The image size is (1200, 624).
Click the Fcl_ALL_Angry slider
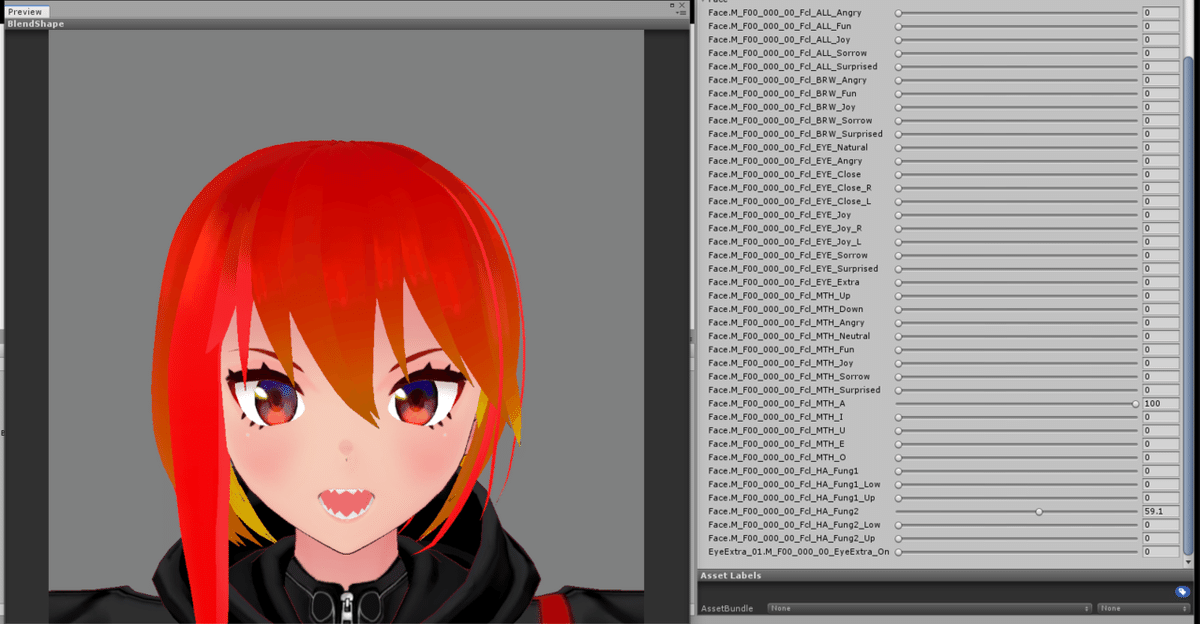click(x=1017, y=13)
